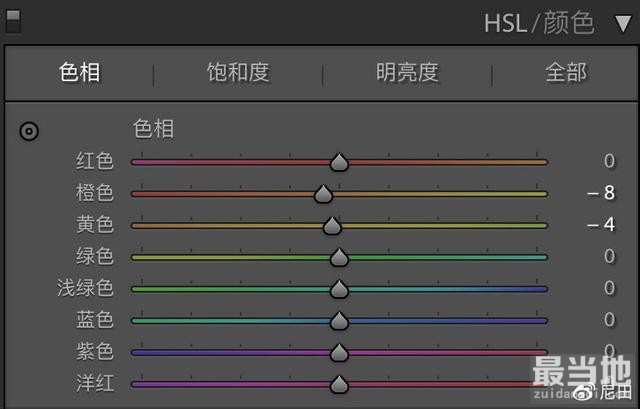Image resolution: width=640 pixels, height=409 pixels.
Task: Click the 橙色 hue slider handle
Action: [323, 194]
